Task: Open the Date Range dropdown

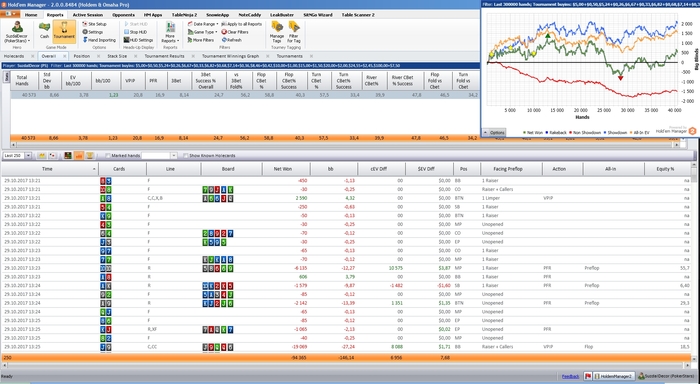Action: [x=203, y=24]
